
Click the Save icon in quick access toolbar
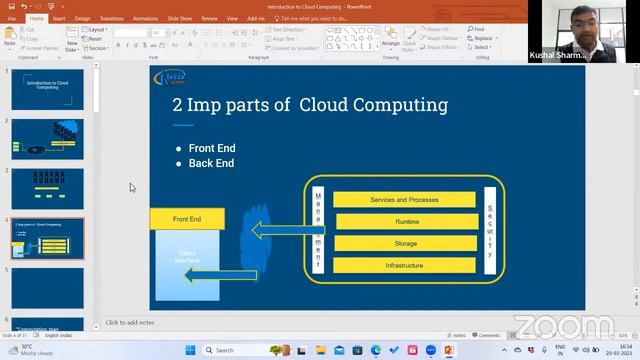coord(11,6)
